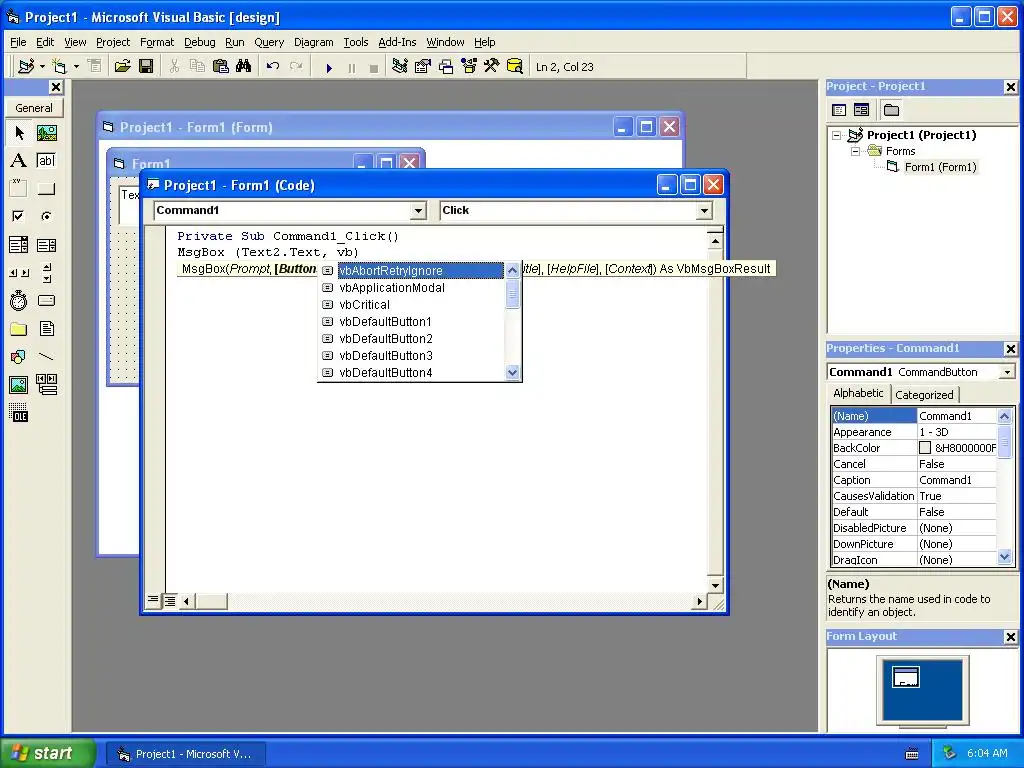
Task: Switch to Procedure View in code window
Action: click(153, 600)
